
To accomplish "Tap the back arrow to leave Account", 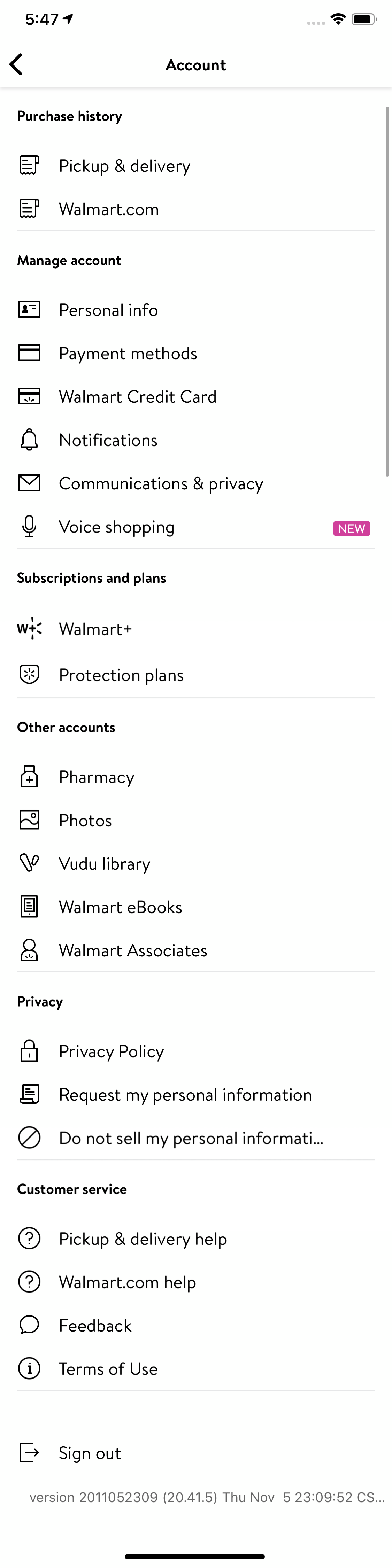I will [x=16, y=64].
